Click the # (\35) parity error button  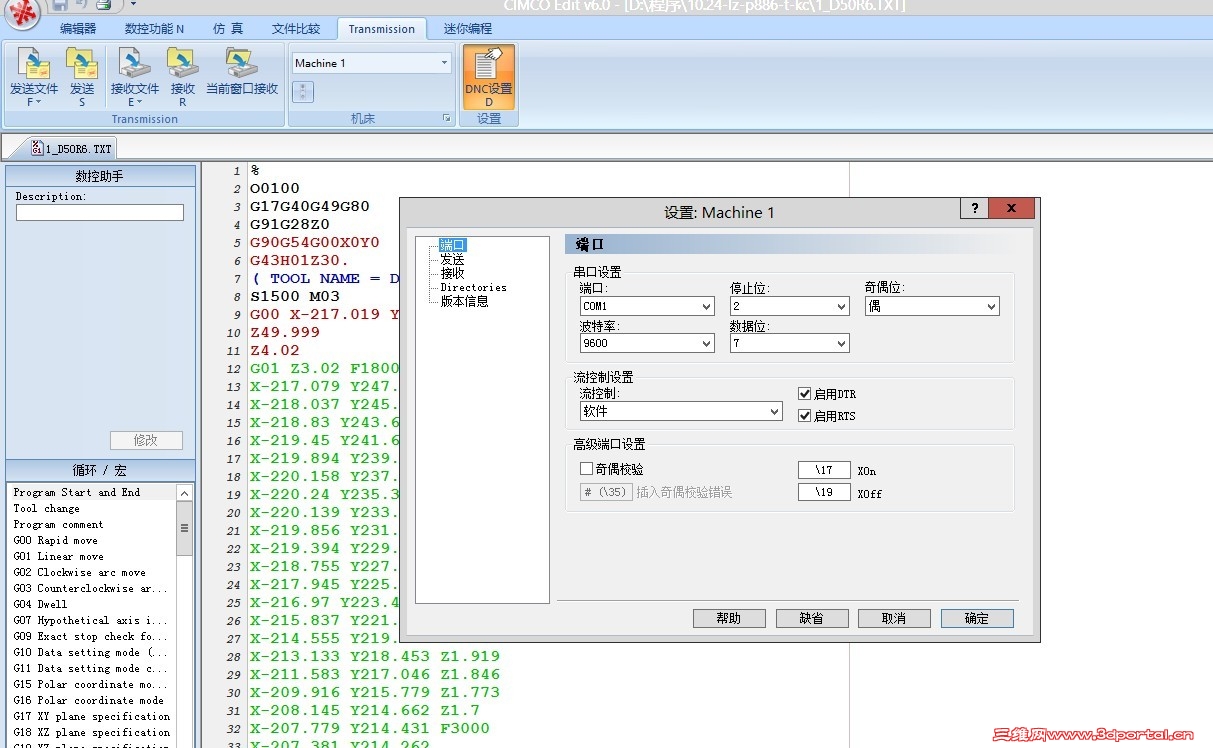pos(606,492)
